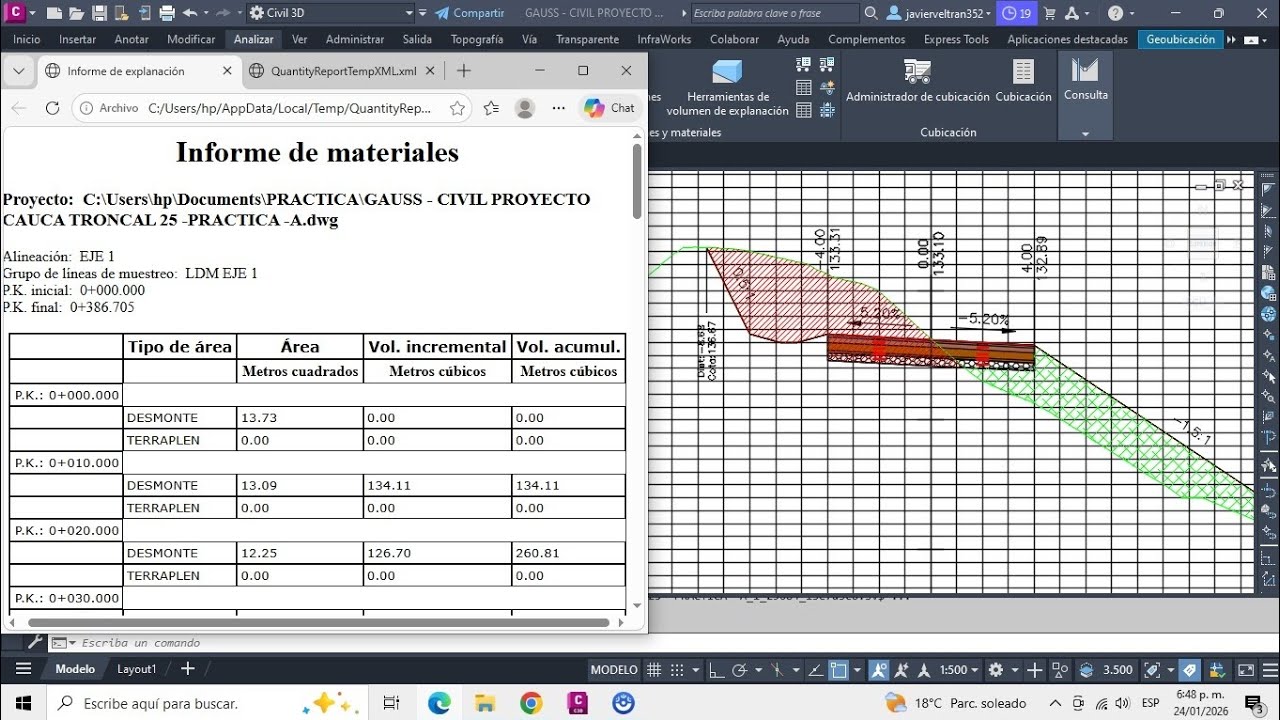Click the Compartir share button
The height and width of the screenshot is (720, 1280).
coord(470,13)
